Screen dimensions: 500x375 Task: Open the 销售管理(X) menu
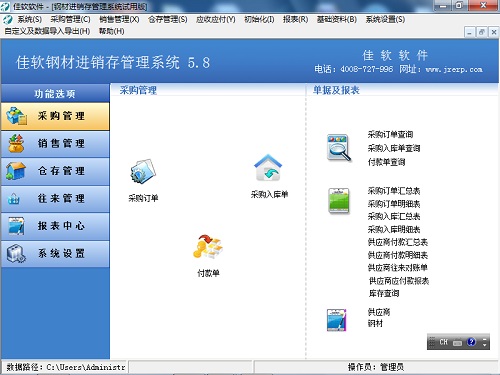pyautogui.click(x=119, y=19)
